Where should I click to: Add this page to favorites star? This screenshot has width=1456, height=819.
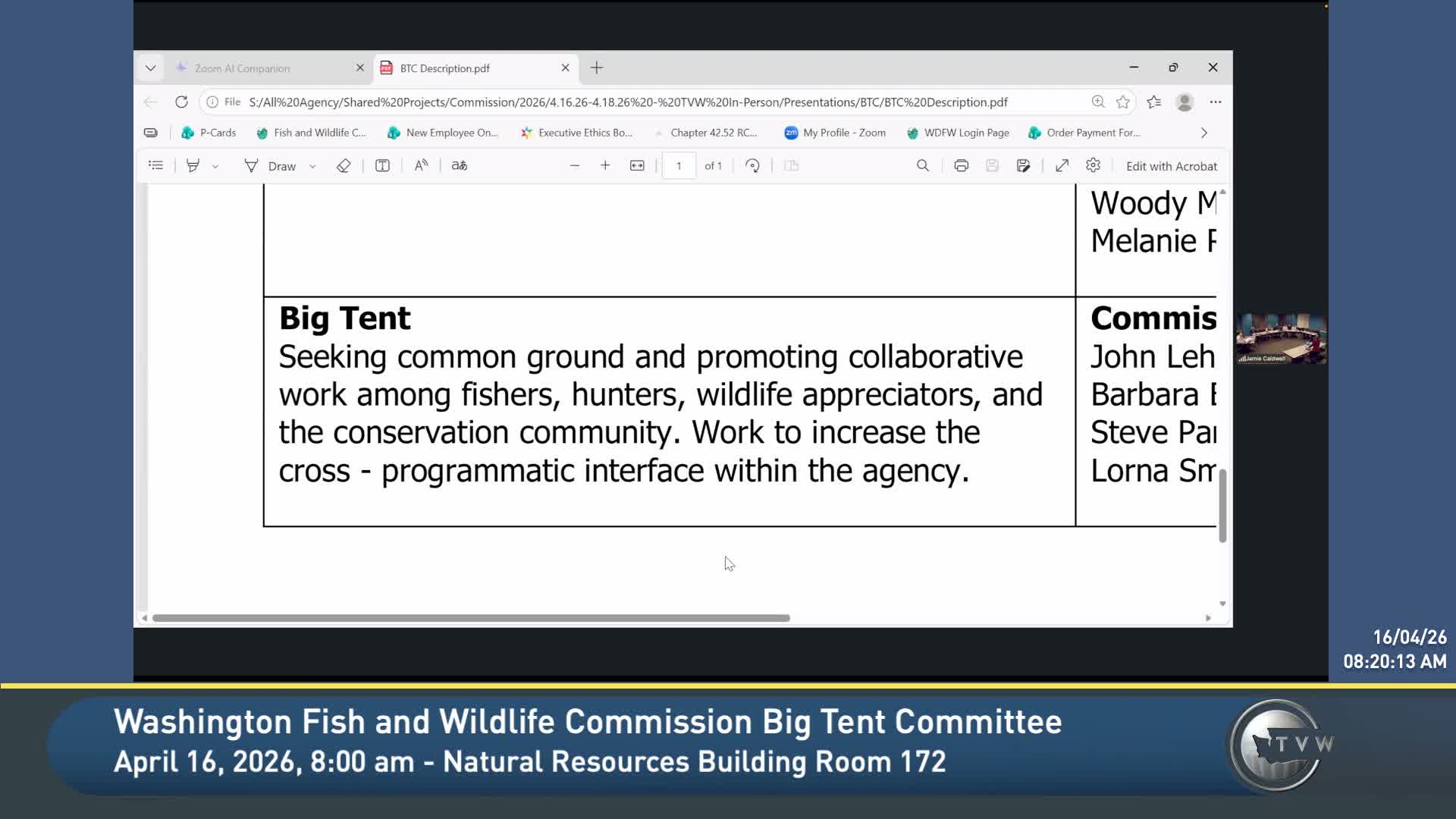[x=1123, y=102]
